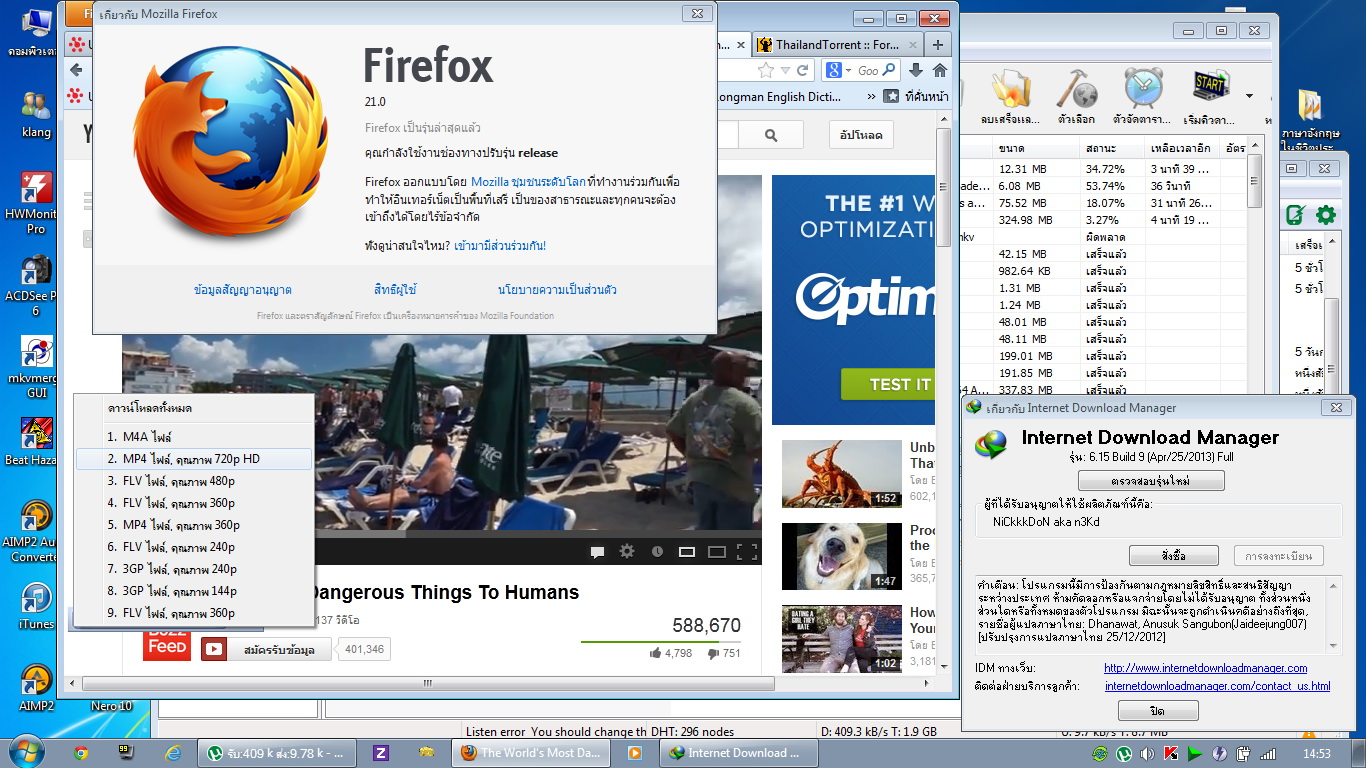Open the lobster video thumbnail 1:52
The width and height of the screenshot is (1366, 768).
(x=841, y=473)
